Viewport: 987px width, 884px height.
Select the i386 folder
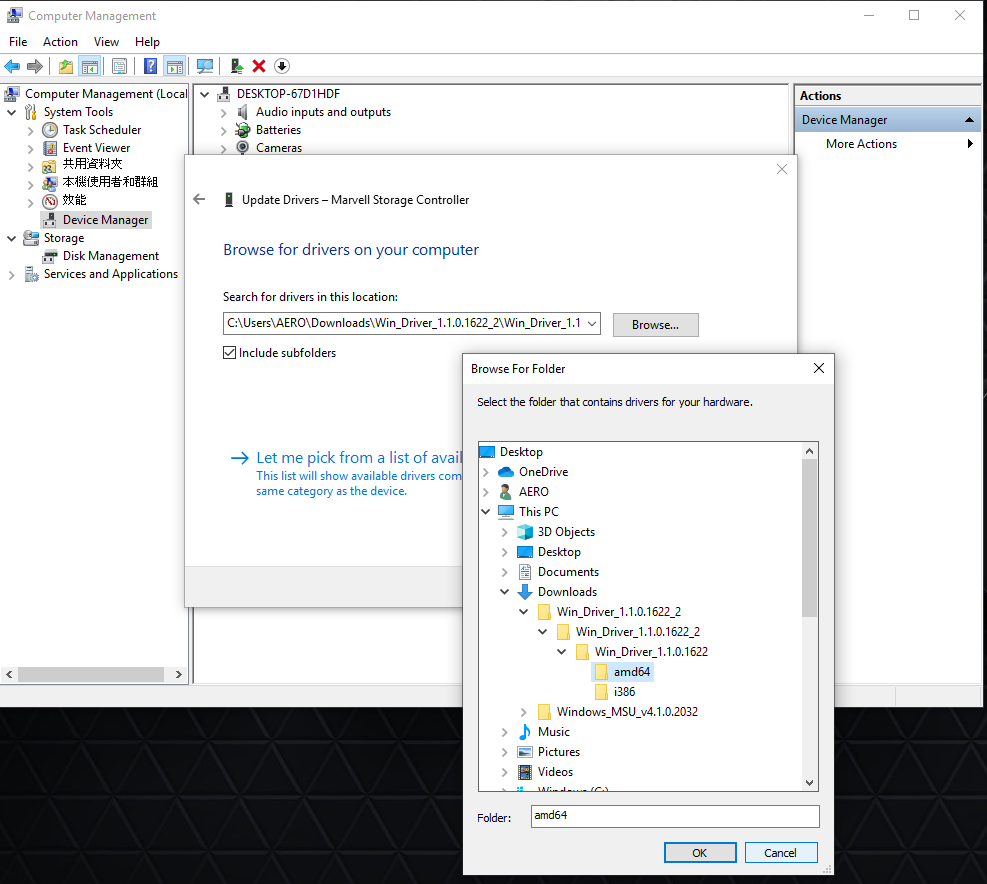(x=623, y=692)
